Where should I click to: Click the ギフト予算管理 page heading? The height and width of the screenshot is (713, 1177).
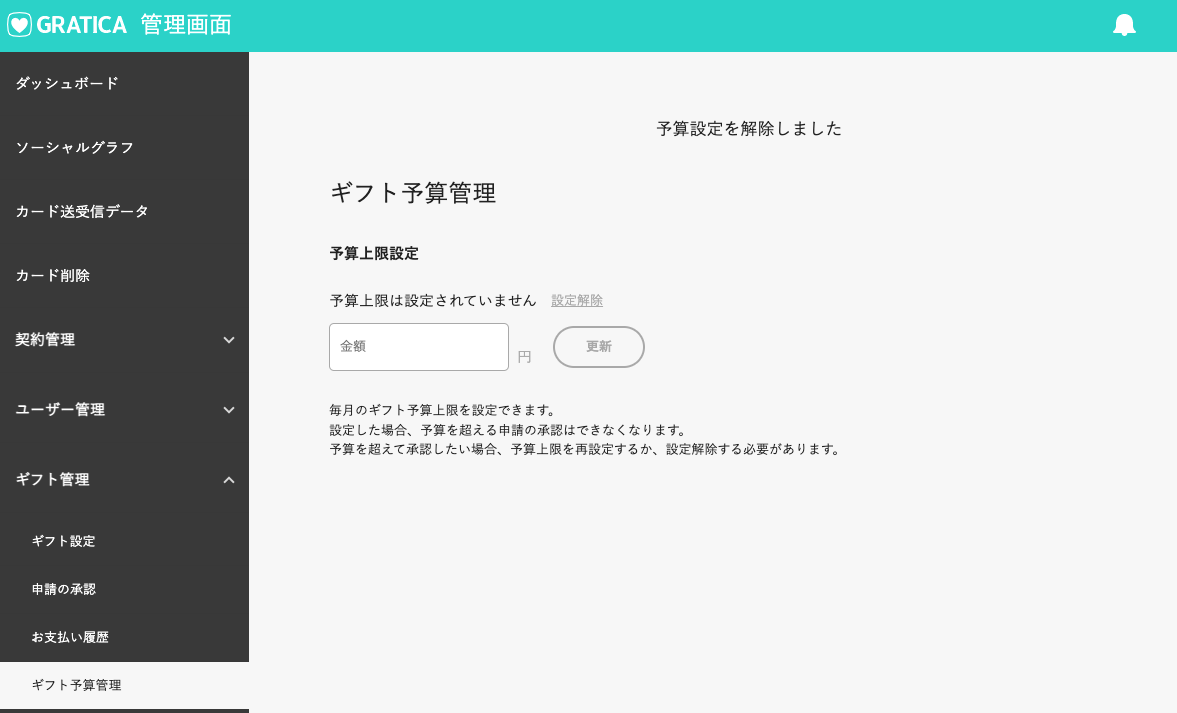click(413, 193)
